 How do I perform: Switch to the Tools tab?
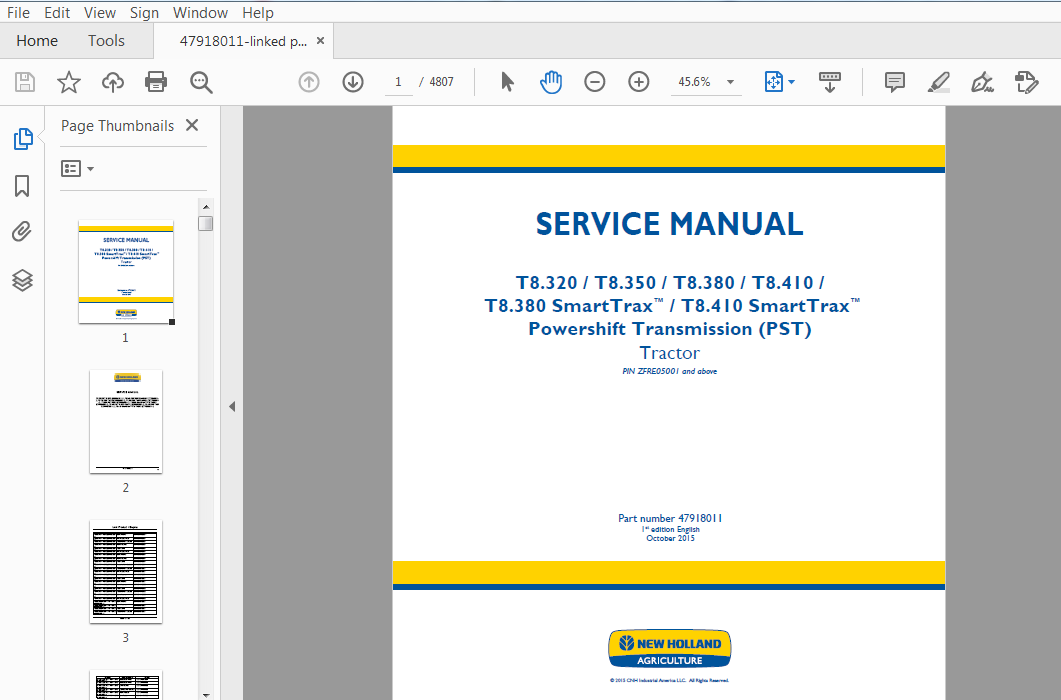point(106,41)
